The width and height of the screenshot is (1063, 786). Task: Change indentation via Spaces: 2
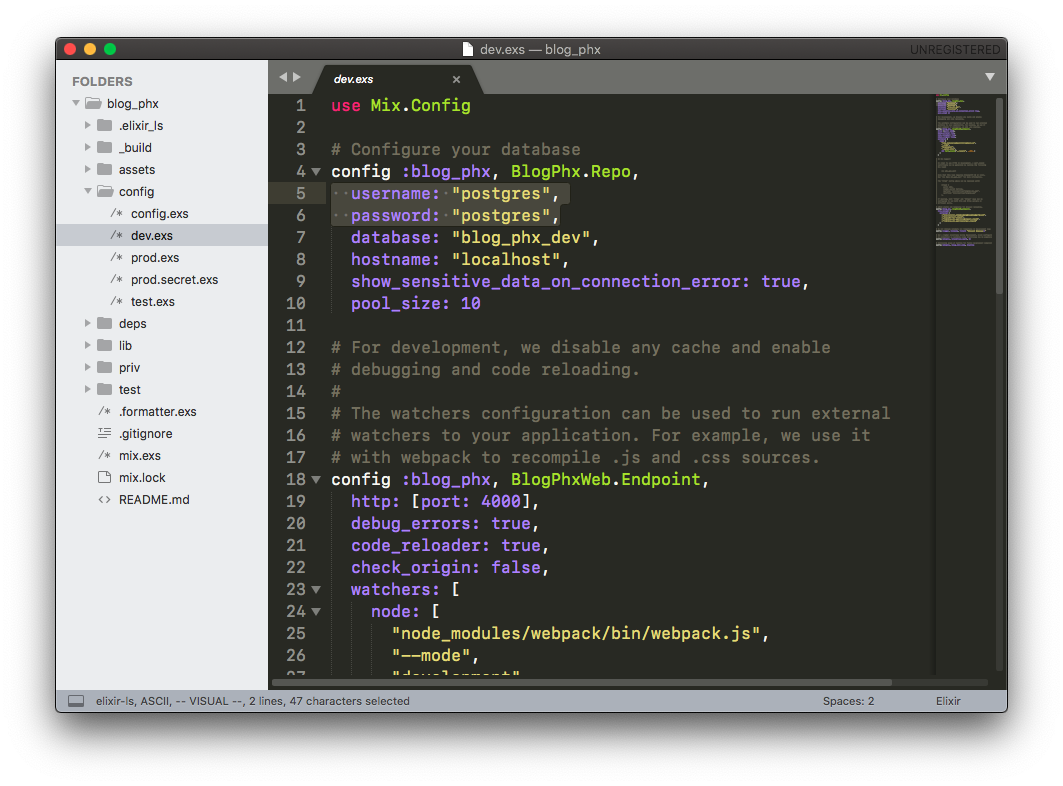[848, 701]
